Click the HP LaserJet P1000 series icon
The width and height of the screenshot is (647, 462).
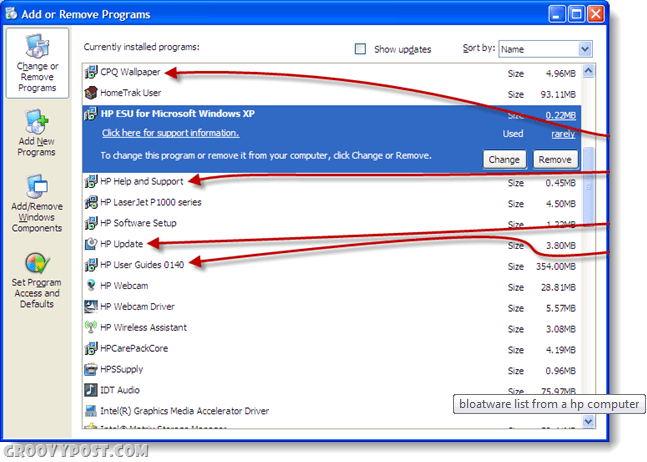(x=91, y=203)
